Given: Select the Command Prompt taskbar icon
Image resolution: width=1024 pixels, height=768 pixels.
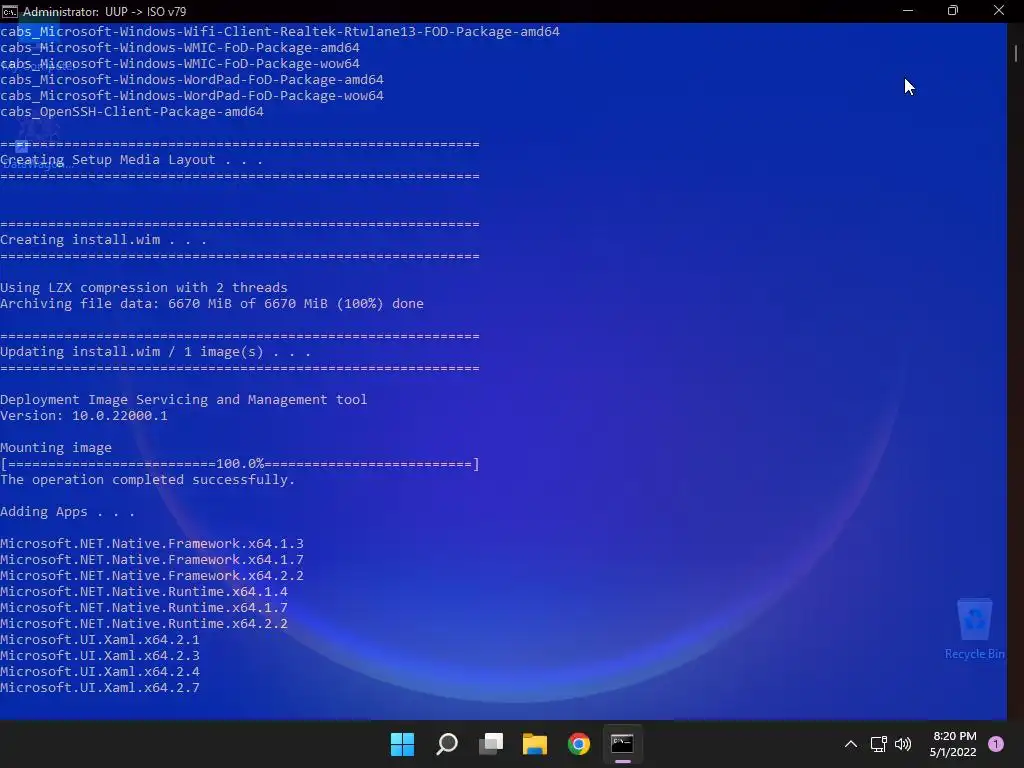Looking at the screenshot, I should pos(622,744).
